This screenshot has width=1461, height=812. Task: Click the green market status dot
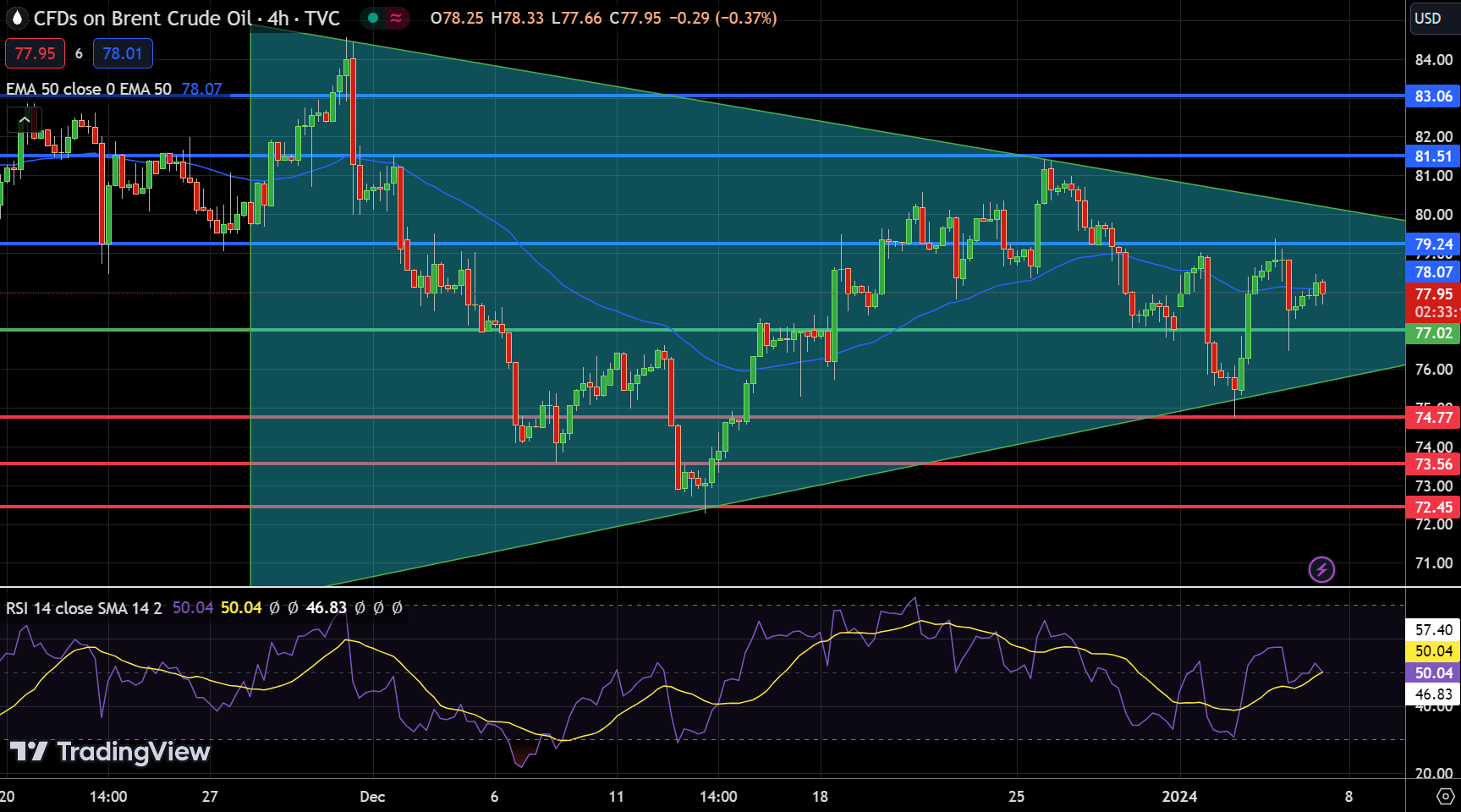[x=373, y=18]
